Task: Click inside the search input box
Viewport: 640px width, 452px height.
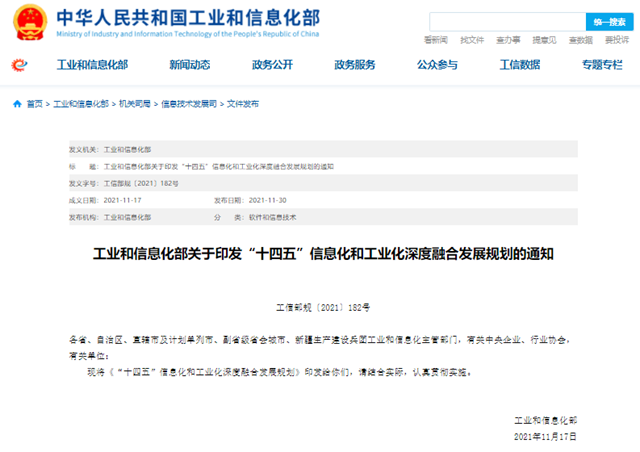Action: (x=507, y=22)
